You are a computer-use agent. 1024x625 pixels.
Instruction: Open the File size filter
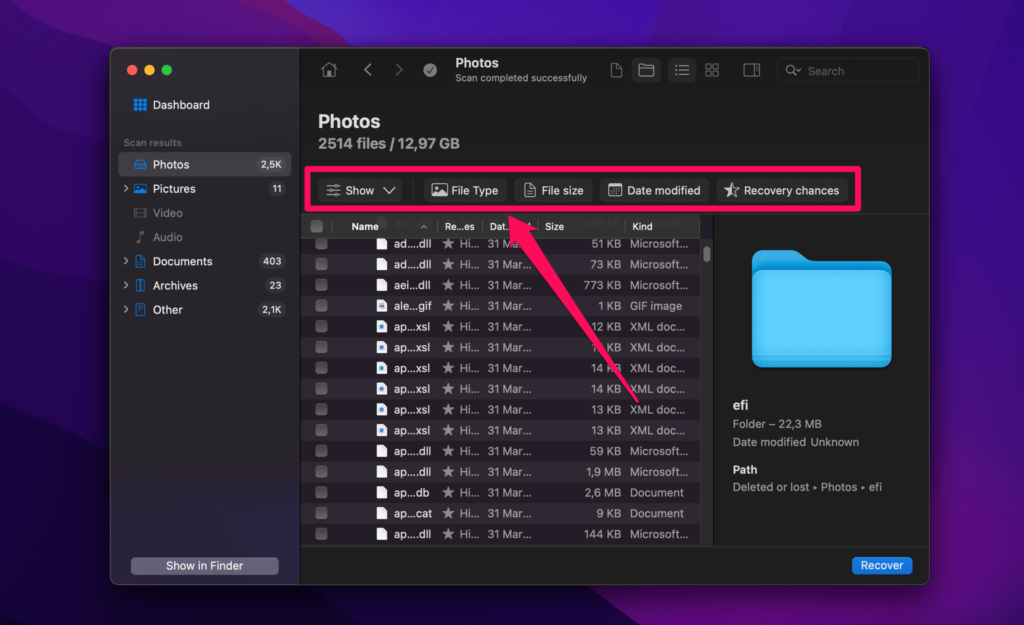pos(554,190)
